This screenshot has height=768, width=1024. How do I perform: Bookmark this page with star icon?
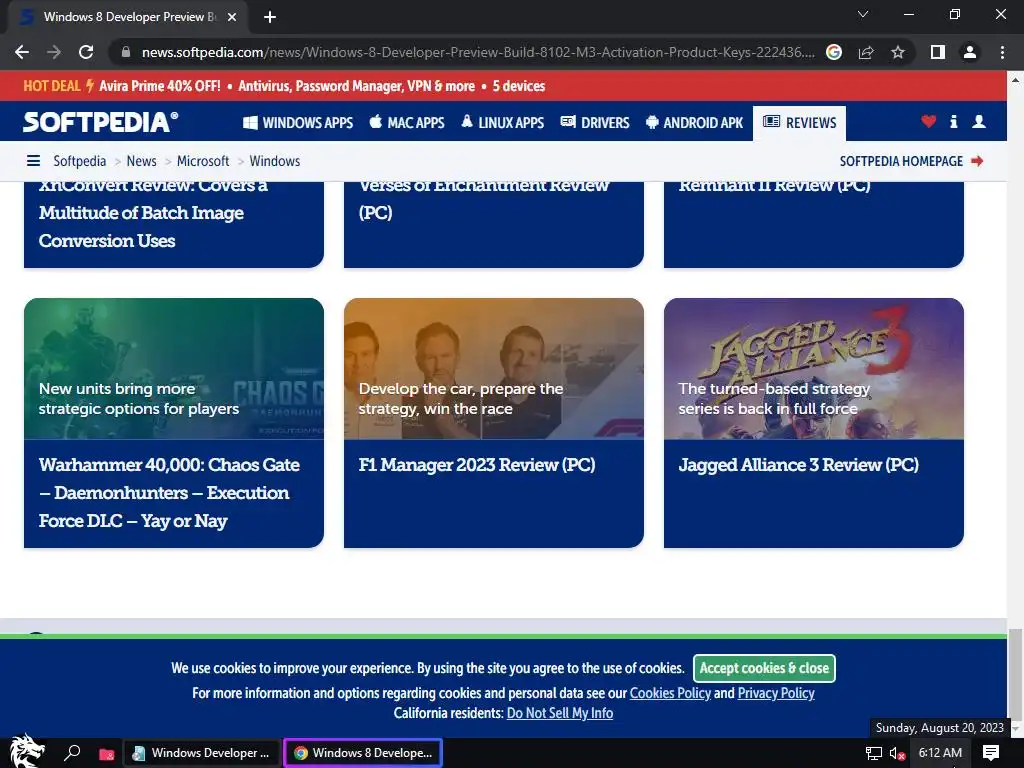pyautogui.click(x=898, y=52)
